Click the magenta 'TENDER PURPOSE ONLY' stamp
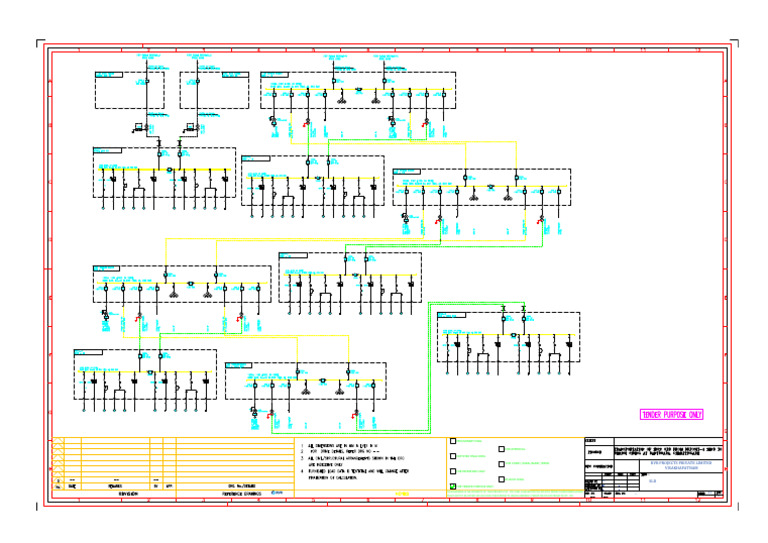 (x=672, y=415)
